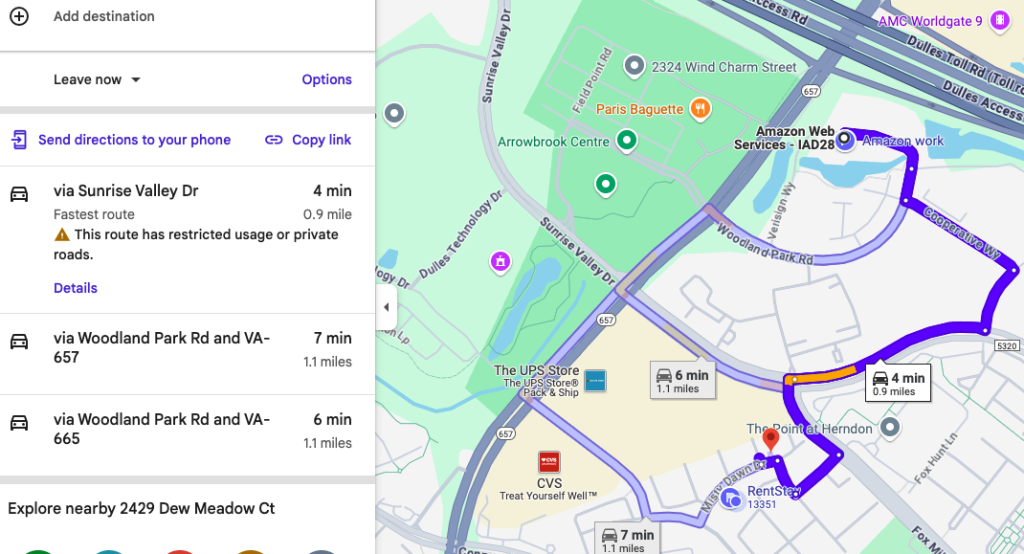Click Send directions to your phone
The image size is (1024, 554).
point(121,140)
